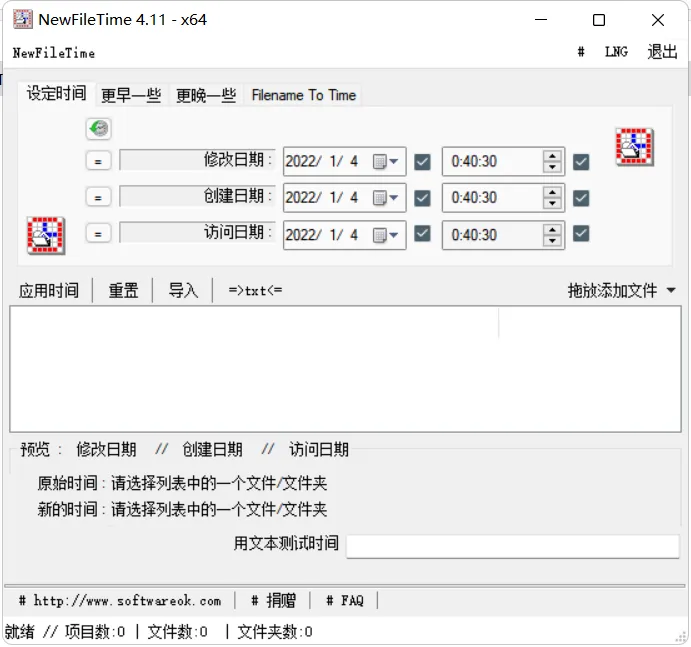Increase 创建日期 time with up spinner

552,192
